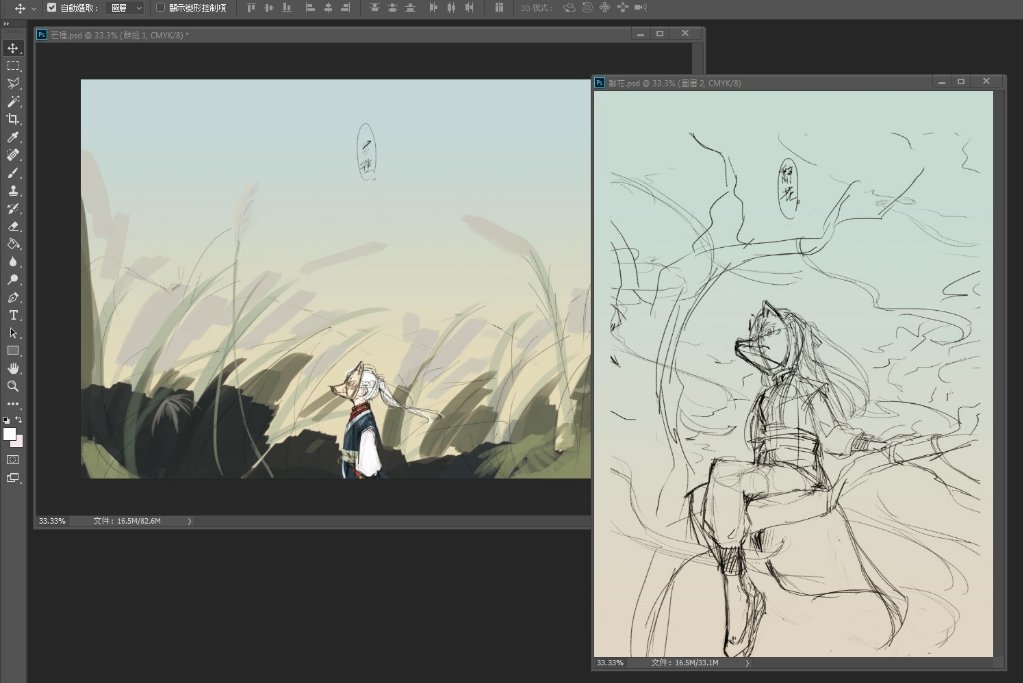Maximize the left document window
Image resolution: width=1023 pixels, height=683 pixels.
click(660, 33)
